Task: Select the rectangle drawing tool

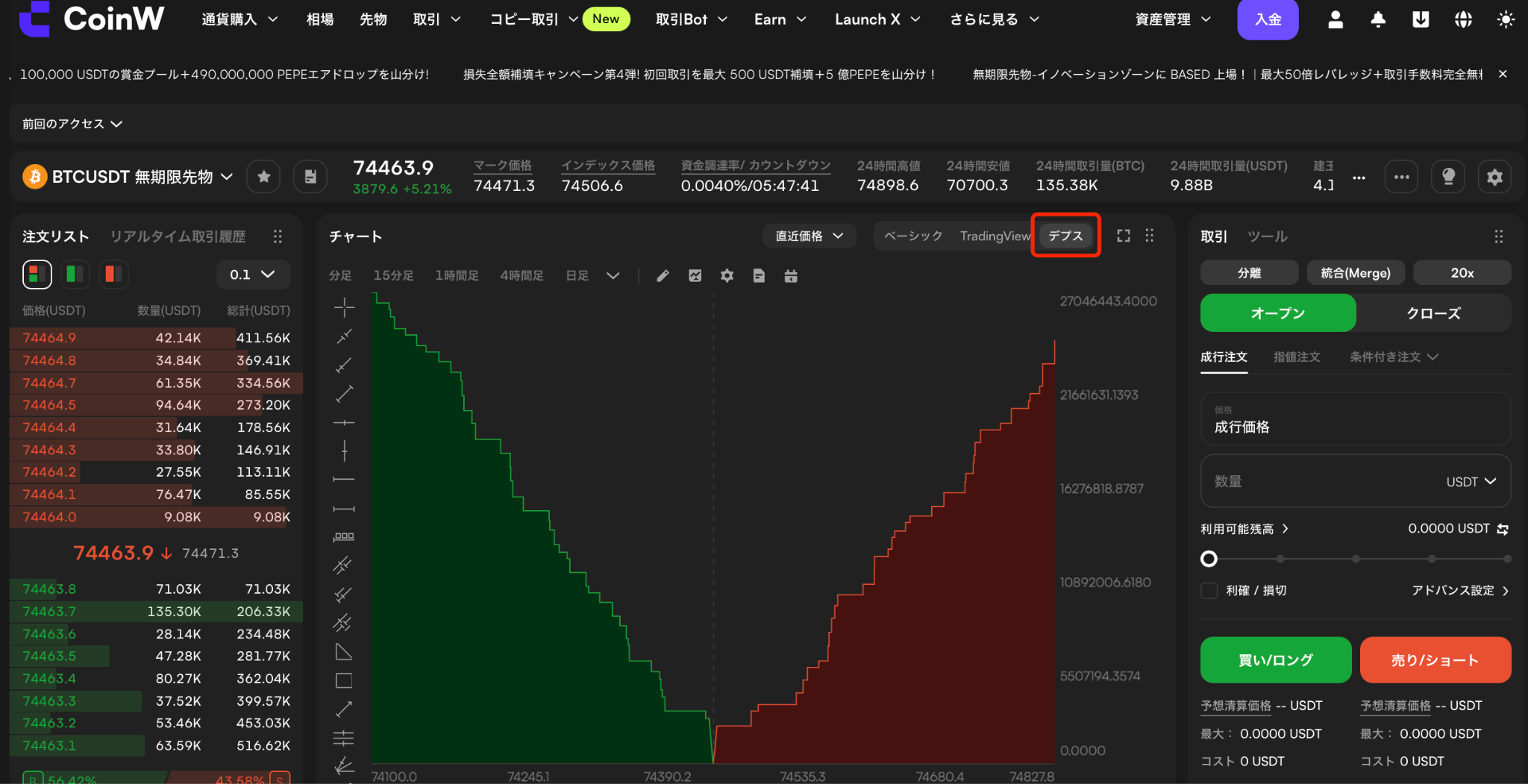Action: coord(344,680)
